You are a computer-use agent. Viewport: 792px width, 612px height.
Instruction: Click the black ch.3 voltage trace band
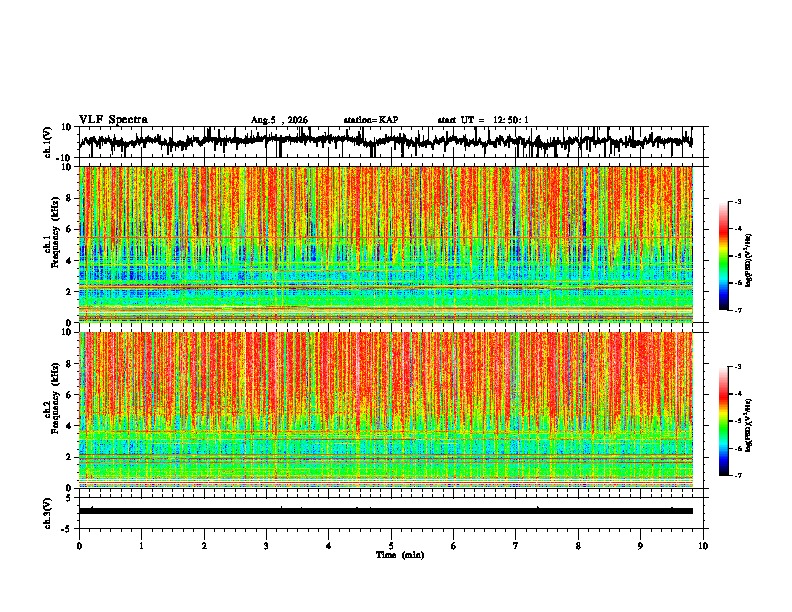pos(386,511)
